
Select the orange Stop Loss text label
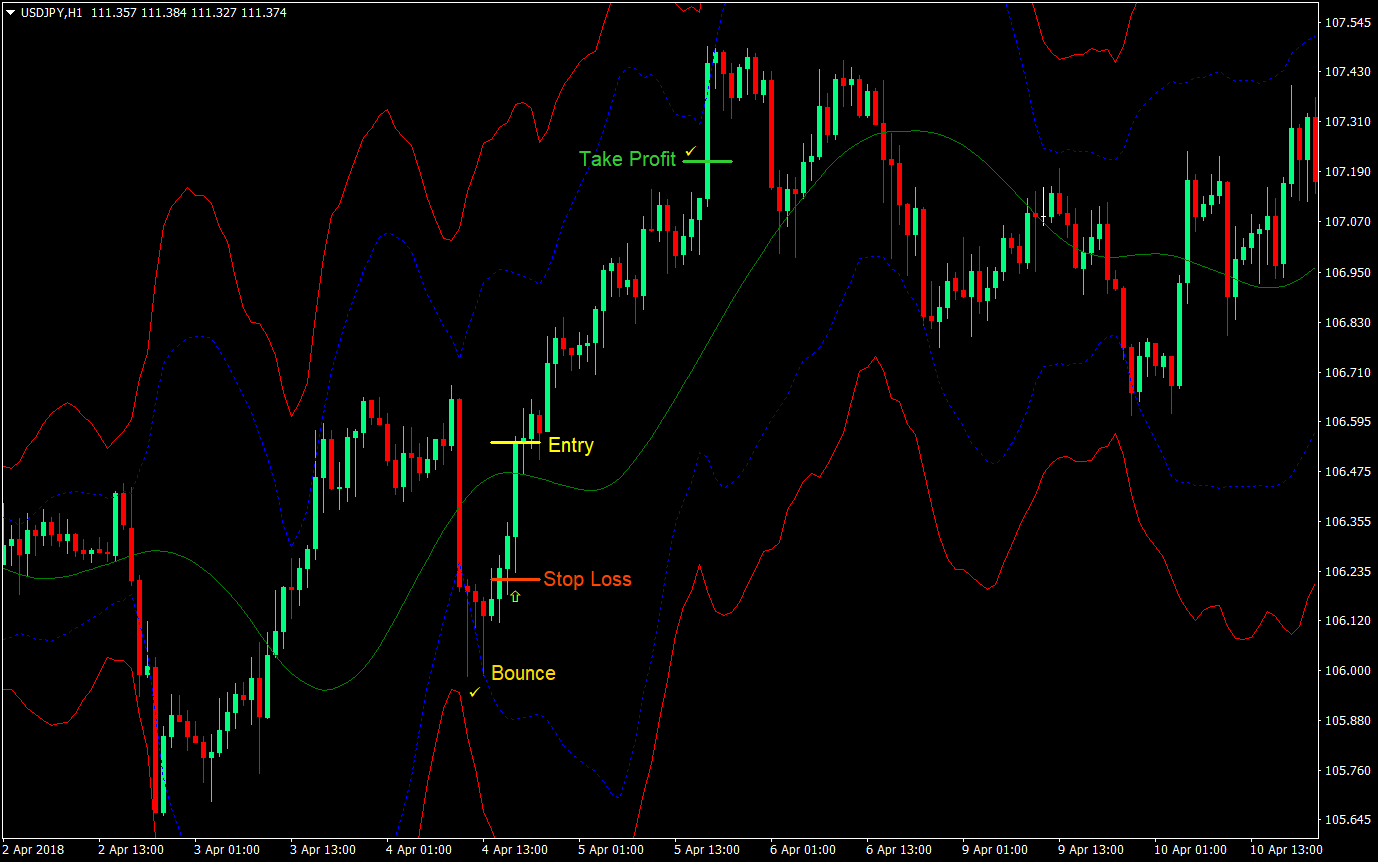[587, 579]
